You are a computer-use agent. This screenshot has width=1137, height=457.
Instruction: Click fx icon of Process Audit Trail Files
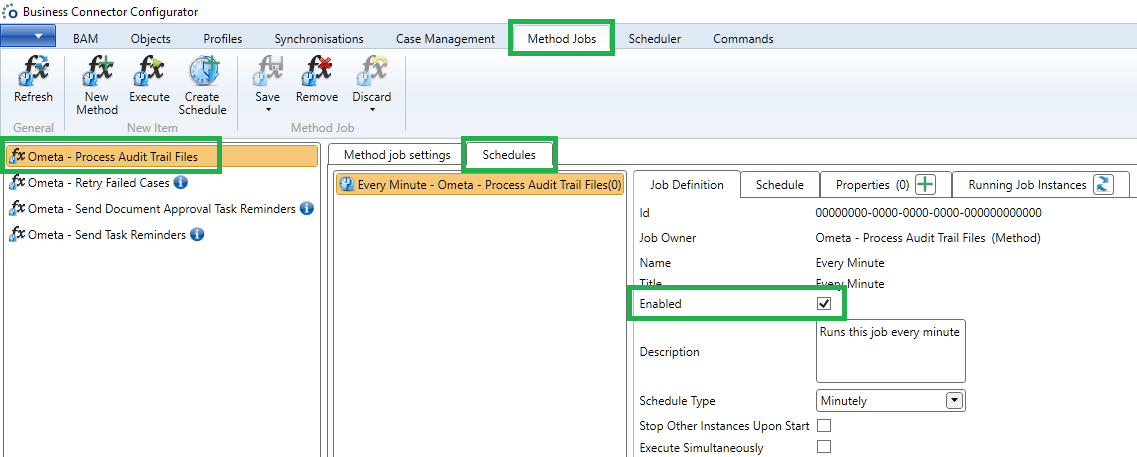click(x=17, y=156)
